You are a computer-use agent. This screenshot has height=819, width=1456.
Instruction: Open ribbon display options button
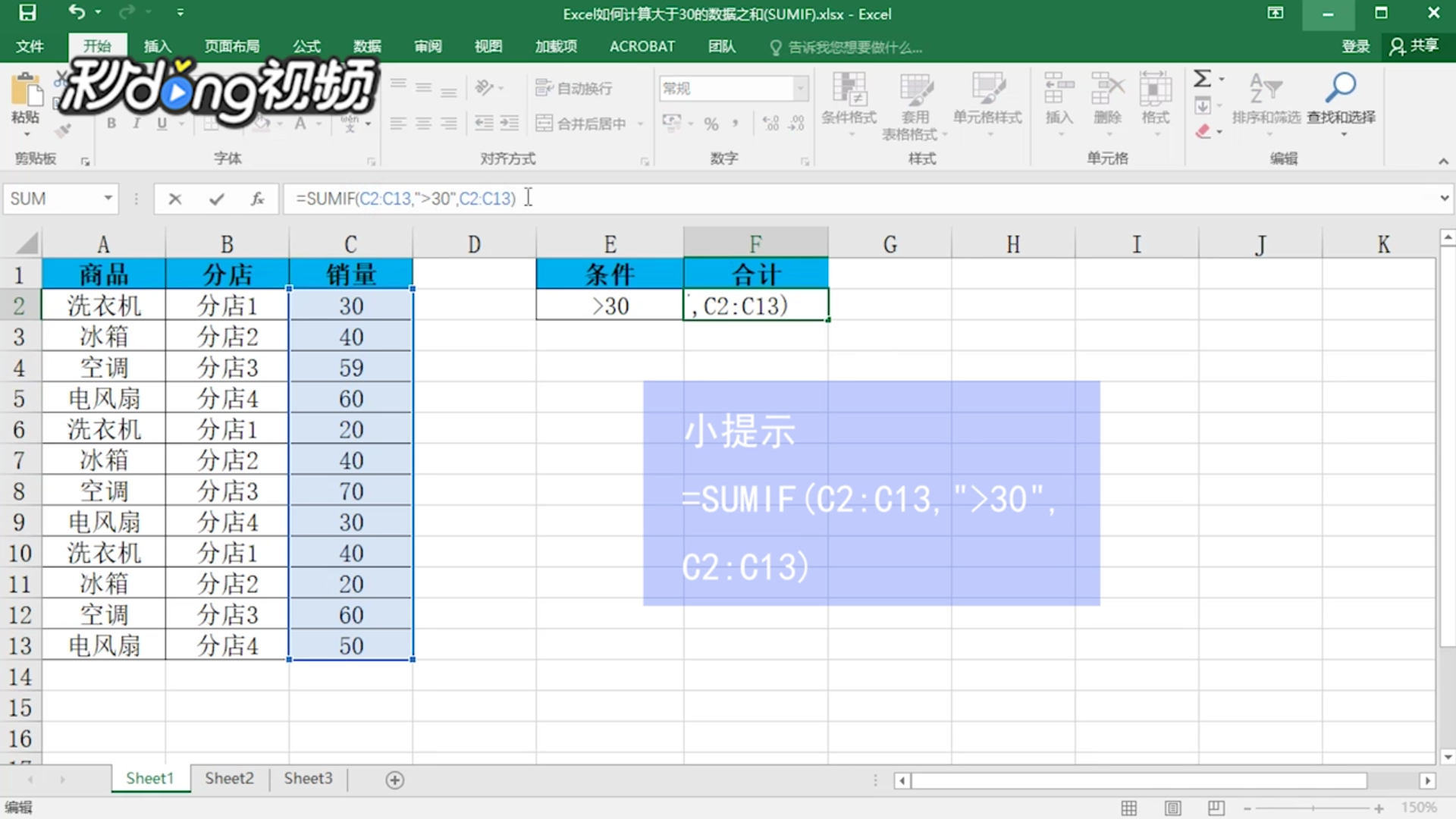point(1275,13)
